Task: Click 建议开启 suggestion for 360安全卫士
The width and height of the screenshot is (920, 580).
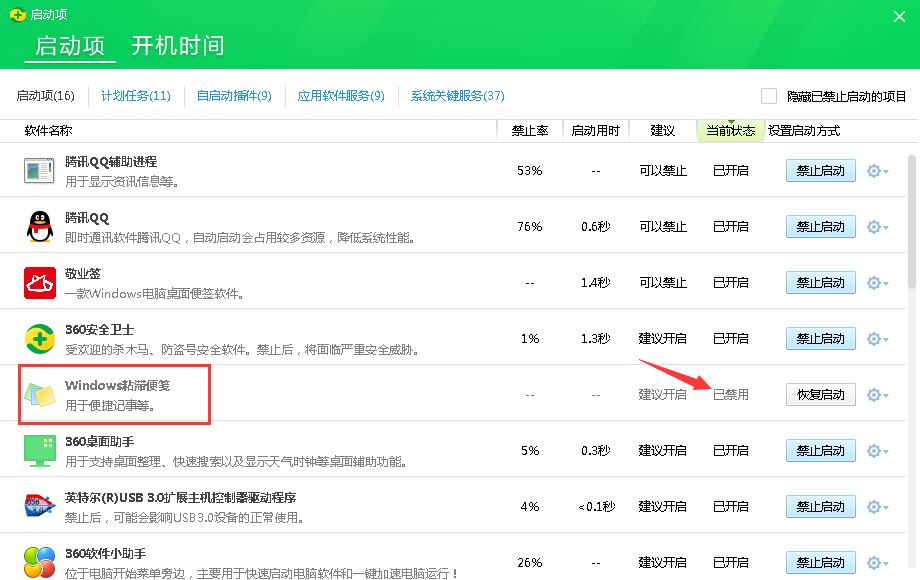Action: [662, 338]
